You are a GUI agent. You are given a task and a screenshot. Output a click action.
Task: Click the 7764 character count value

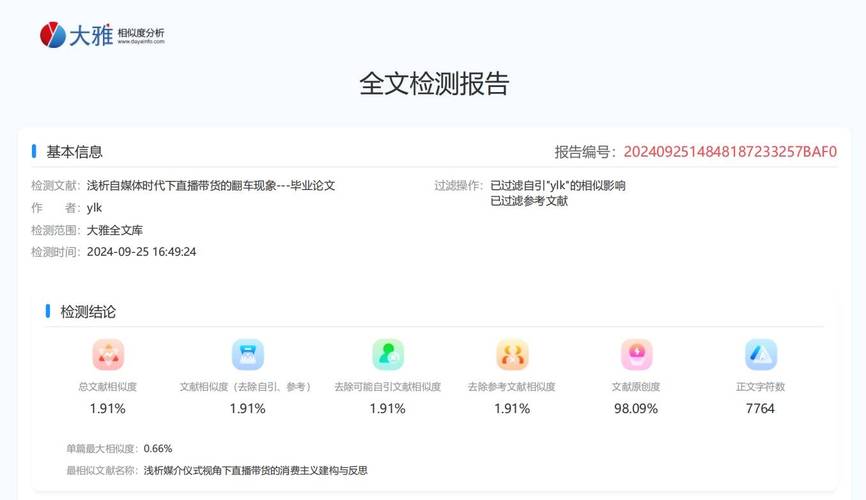pos(761,408)
